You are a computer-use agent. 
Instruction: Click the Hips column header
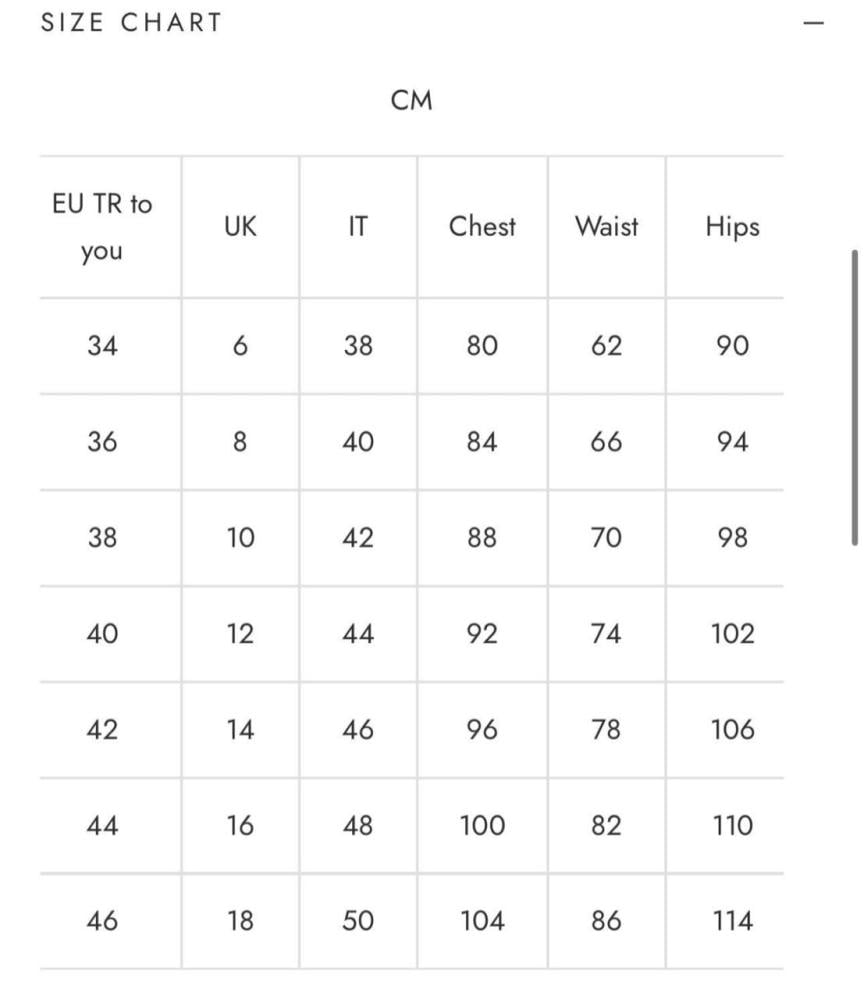point(732,227)
